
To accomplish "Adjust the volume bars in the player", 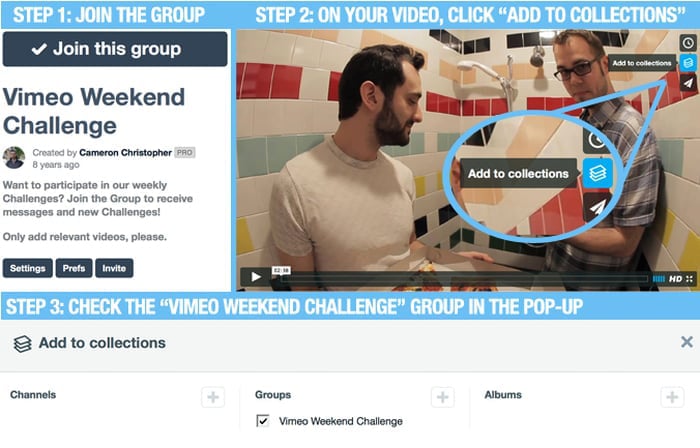I will 658,279.
